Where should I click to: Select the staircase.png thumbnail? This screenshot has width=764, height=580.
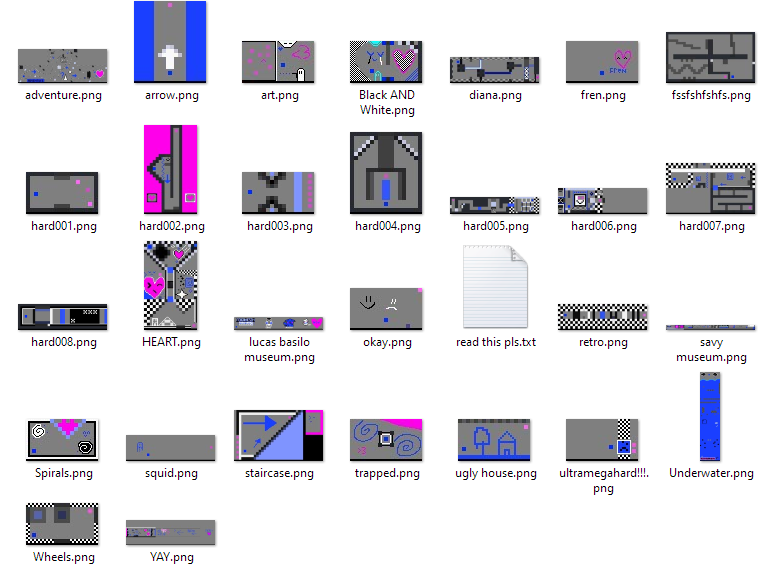(x=278, y=435)
